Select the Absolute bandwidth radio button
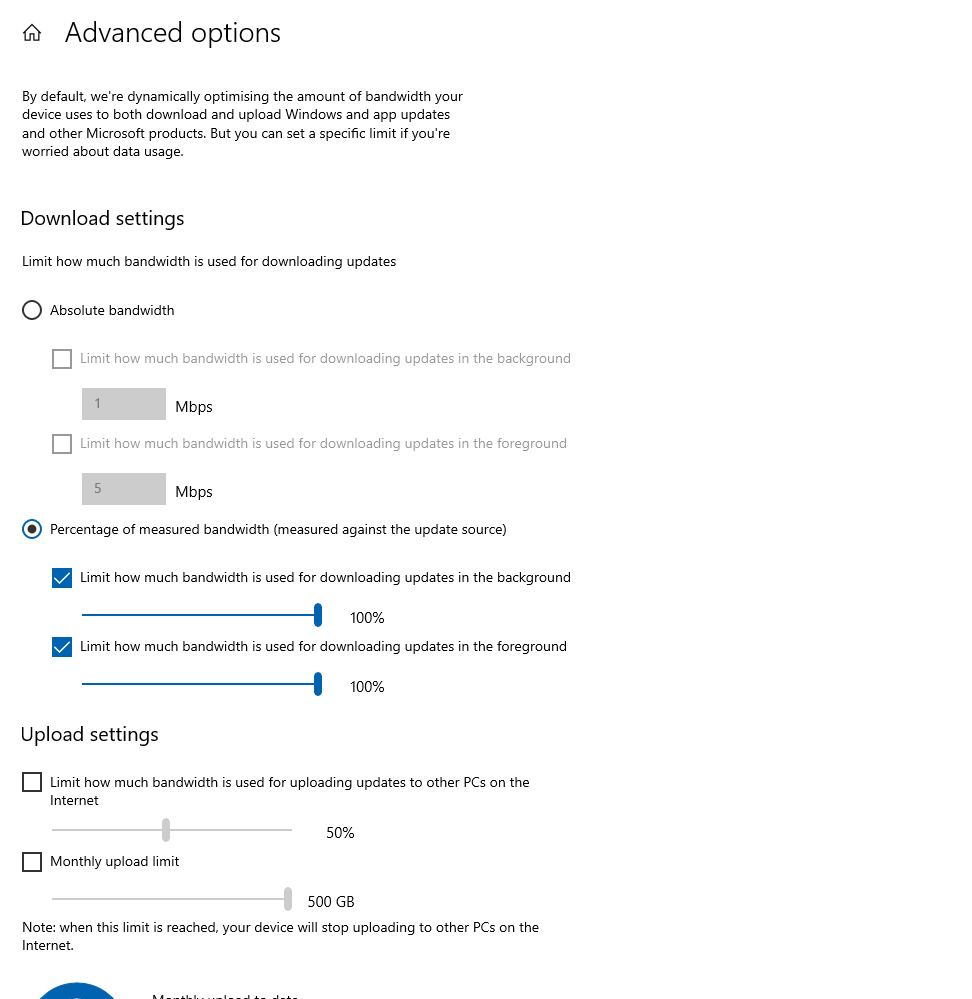The image size is (972, 999). pyautogui.click(x=32, y=310)
